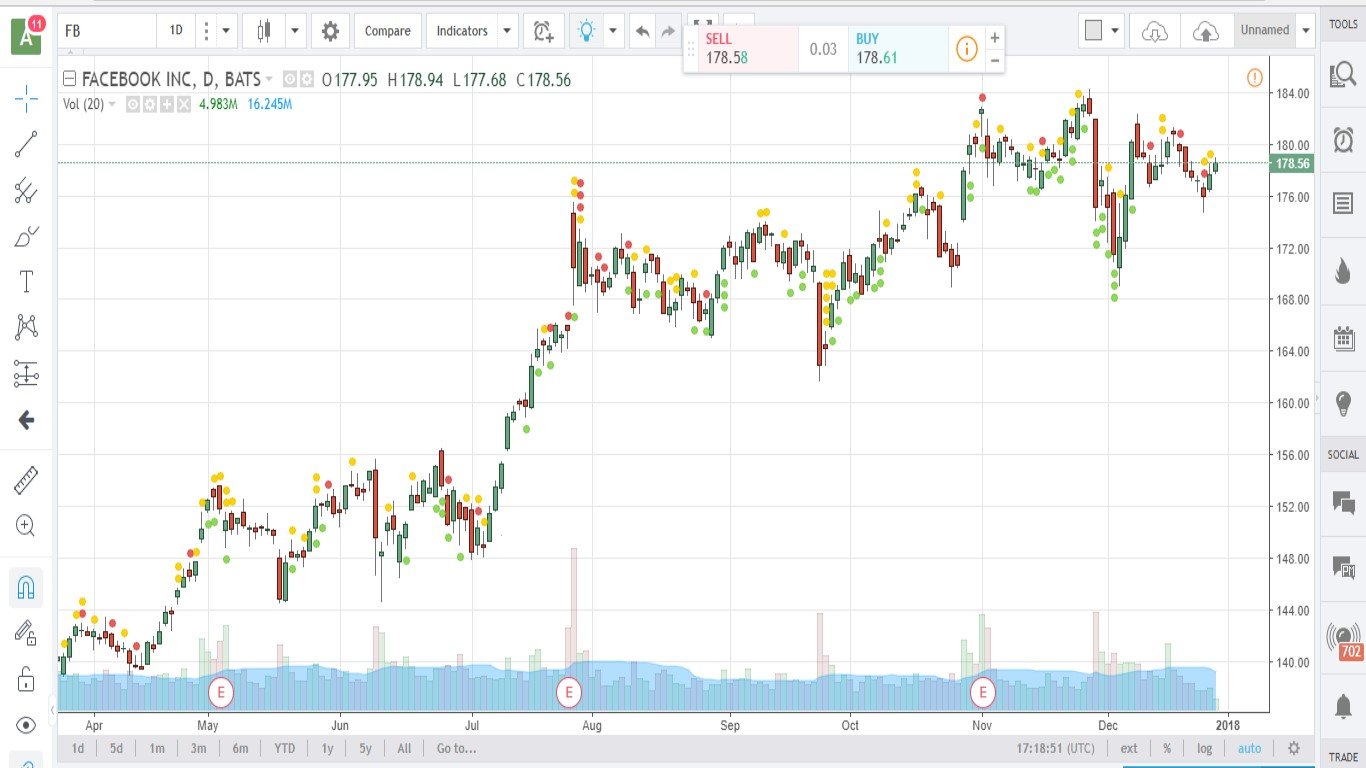This screenshot has width=1366, height=768.
Task: Select the trend line drawing tool
Action: (x=27, y=144)
